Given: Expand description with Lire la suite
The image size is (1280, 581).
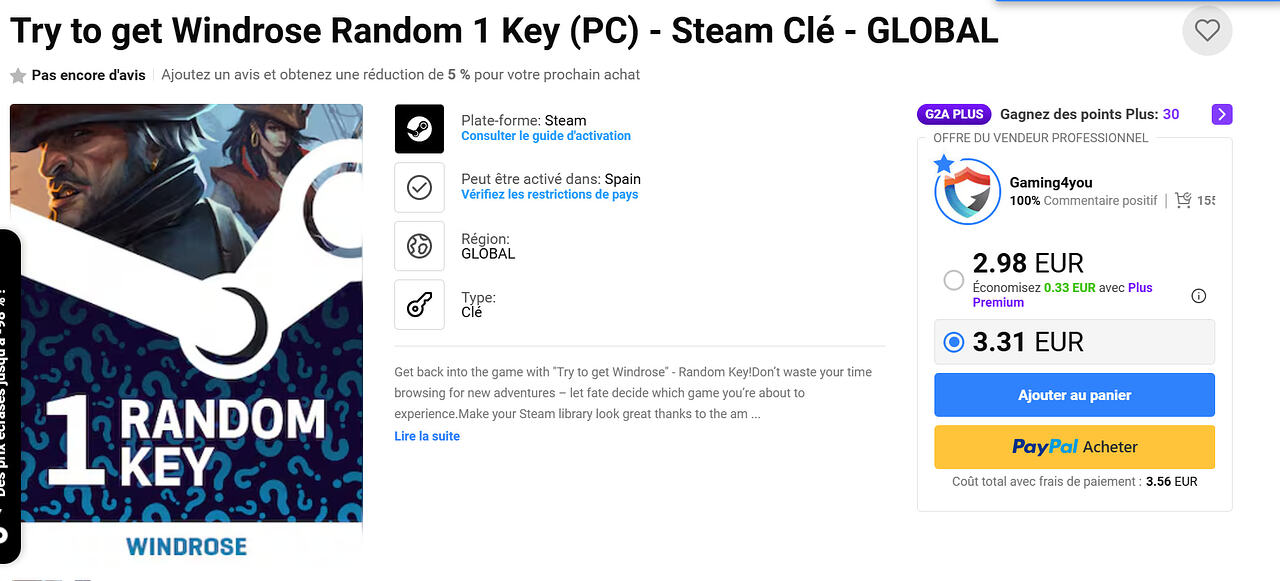Looking at the screenshot, I should (x=427, y=436).
